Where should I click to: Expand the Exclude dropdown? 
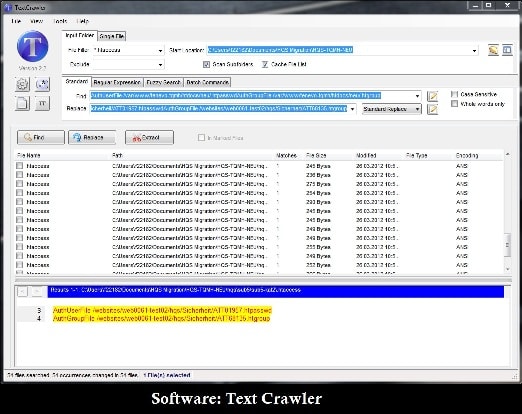(x=160, y=64)
